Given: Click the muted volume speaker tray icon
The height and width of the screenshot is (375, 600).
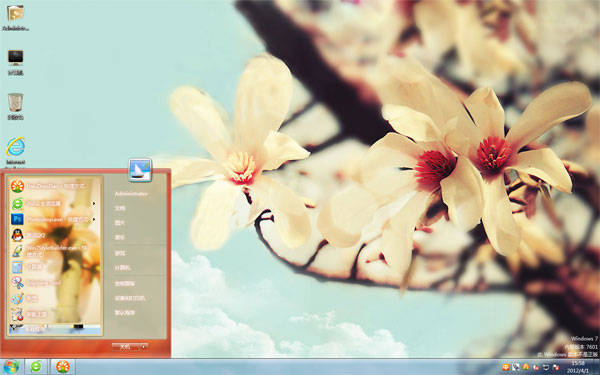Looking at the screenshot, I should click(x=536, y=367).
